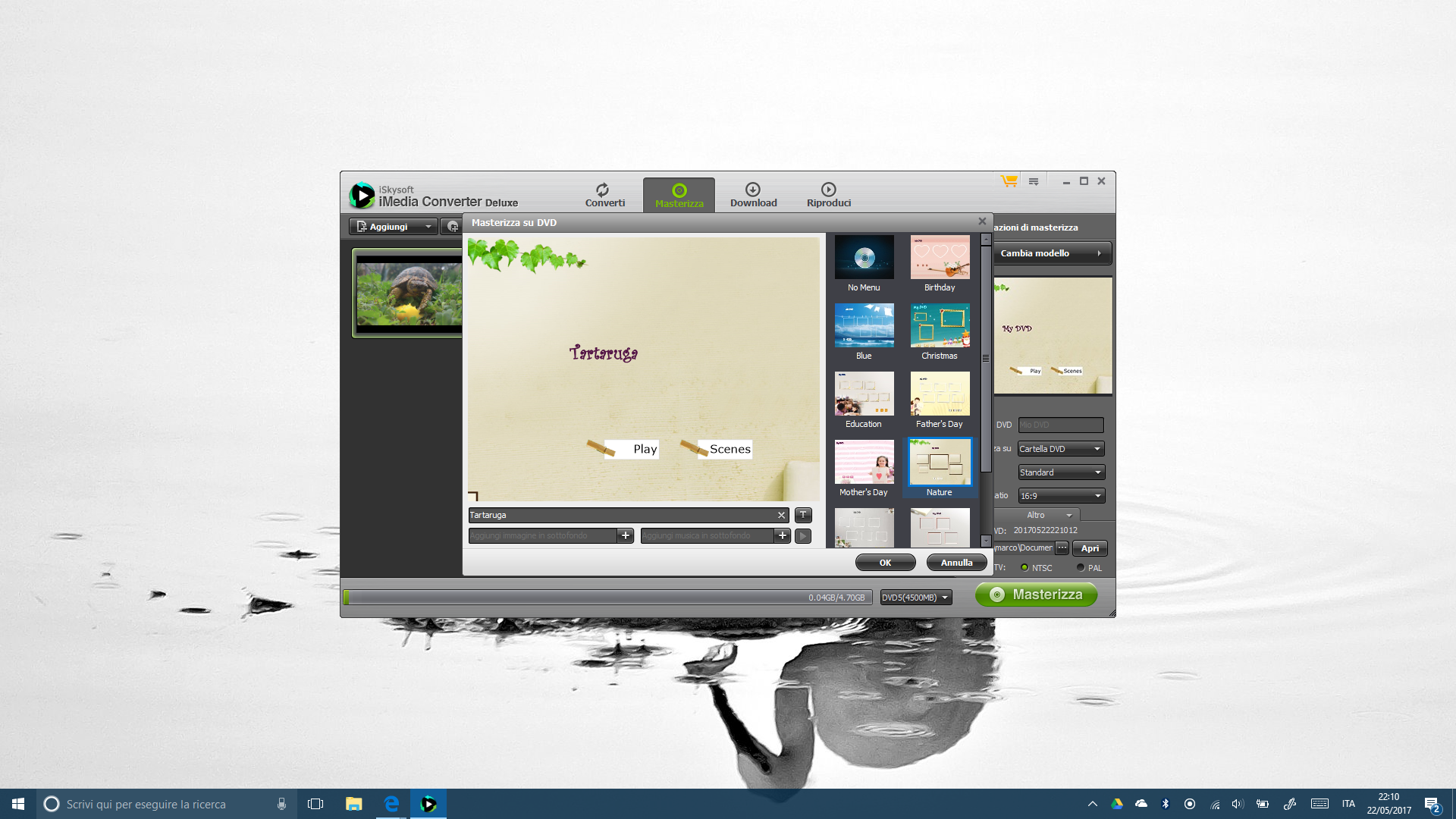Select the Mother's Day template
1456x819 pixels.
point(864,469)
